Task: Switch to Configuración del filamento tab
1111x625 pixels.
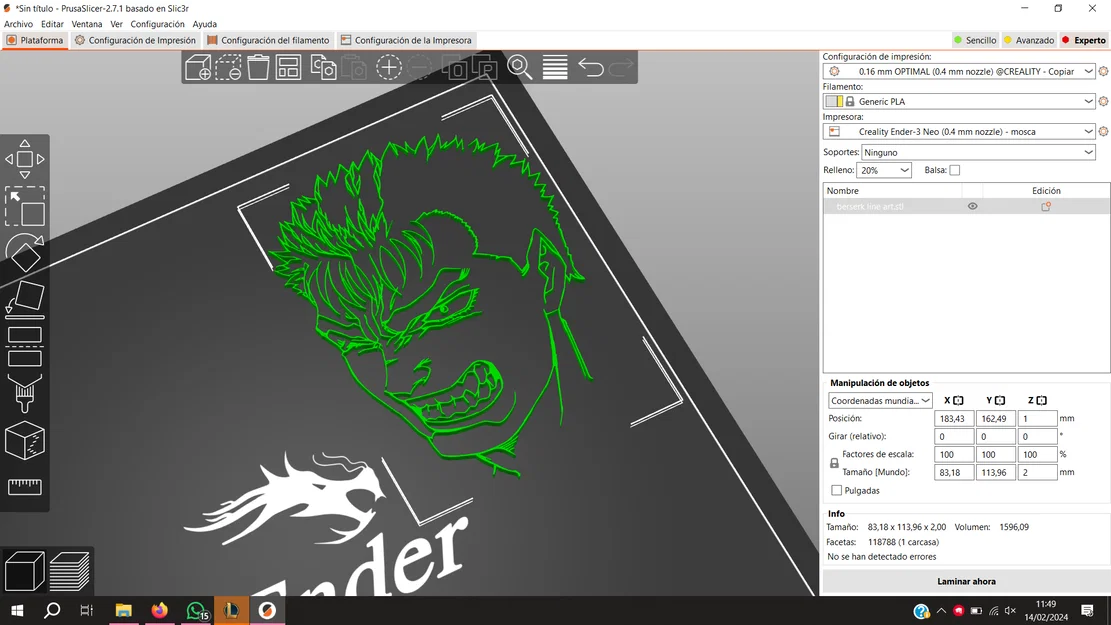Action: (268, 40)
